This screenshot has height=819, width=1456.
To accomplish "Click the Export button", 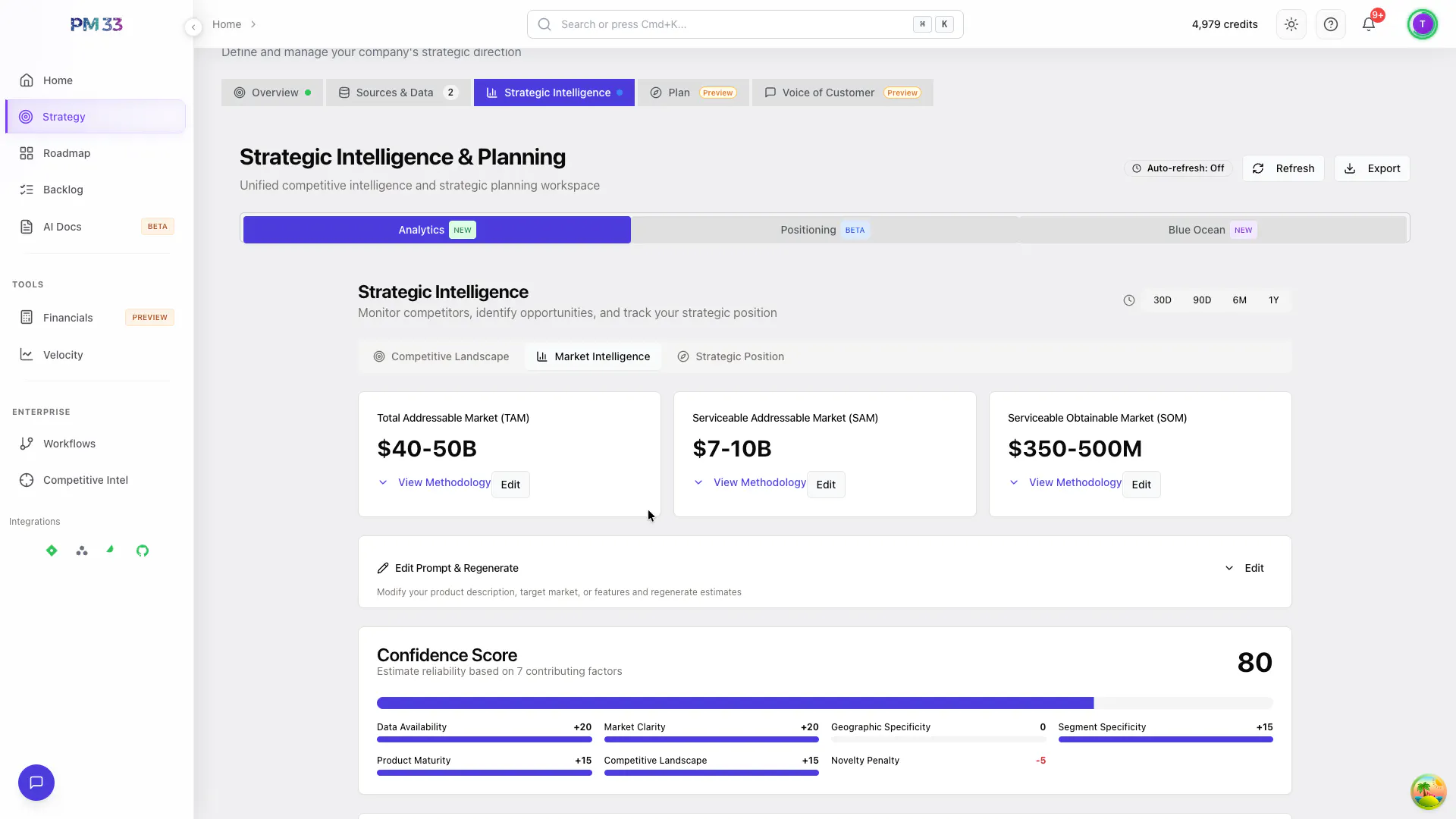I will click(1372, 168).
